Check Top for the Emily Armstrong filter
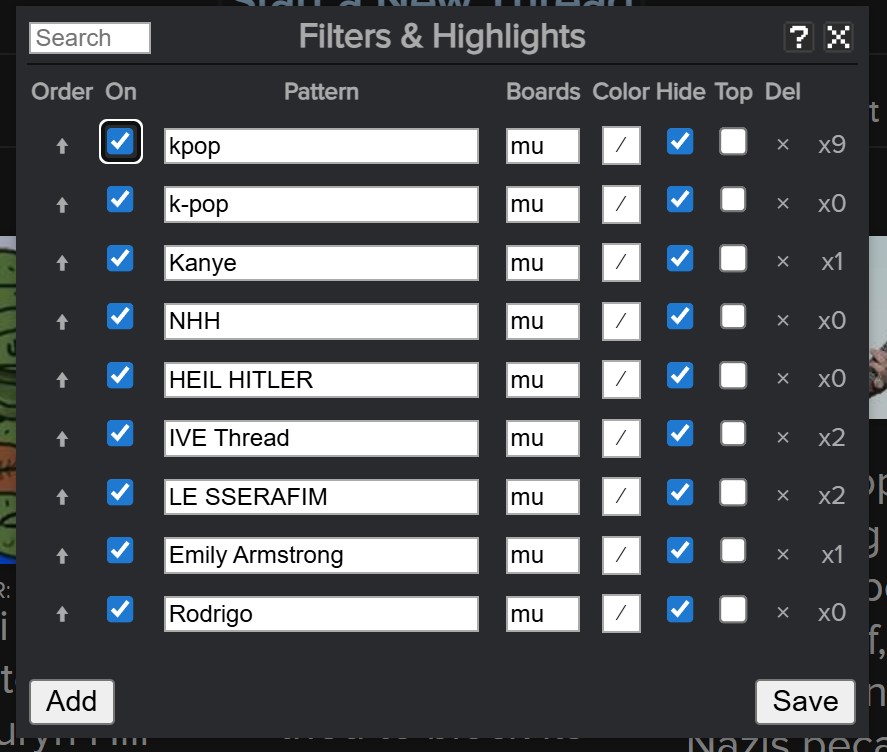887x752 pixels. pos(733,551)
